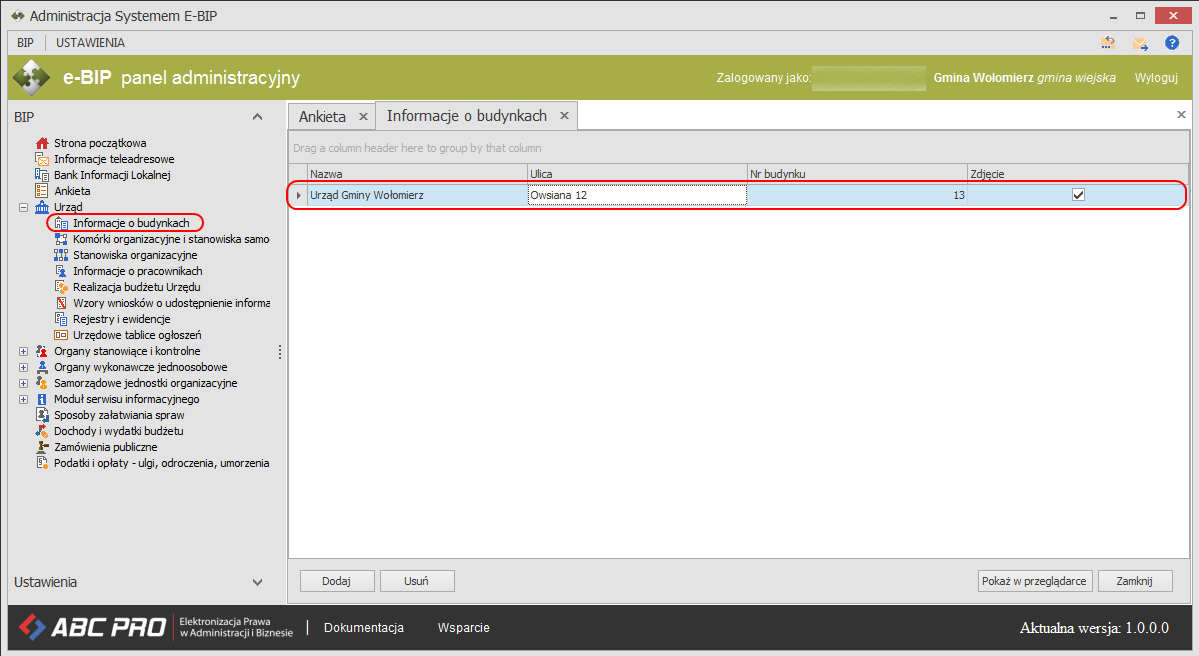Image resolution: width=1199 pixels, height=656 pixels.
Task: Click Pokaż w przeglądarce button
Action: [x=1035, y=581]
